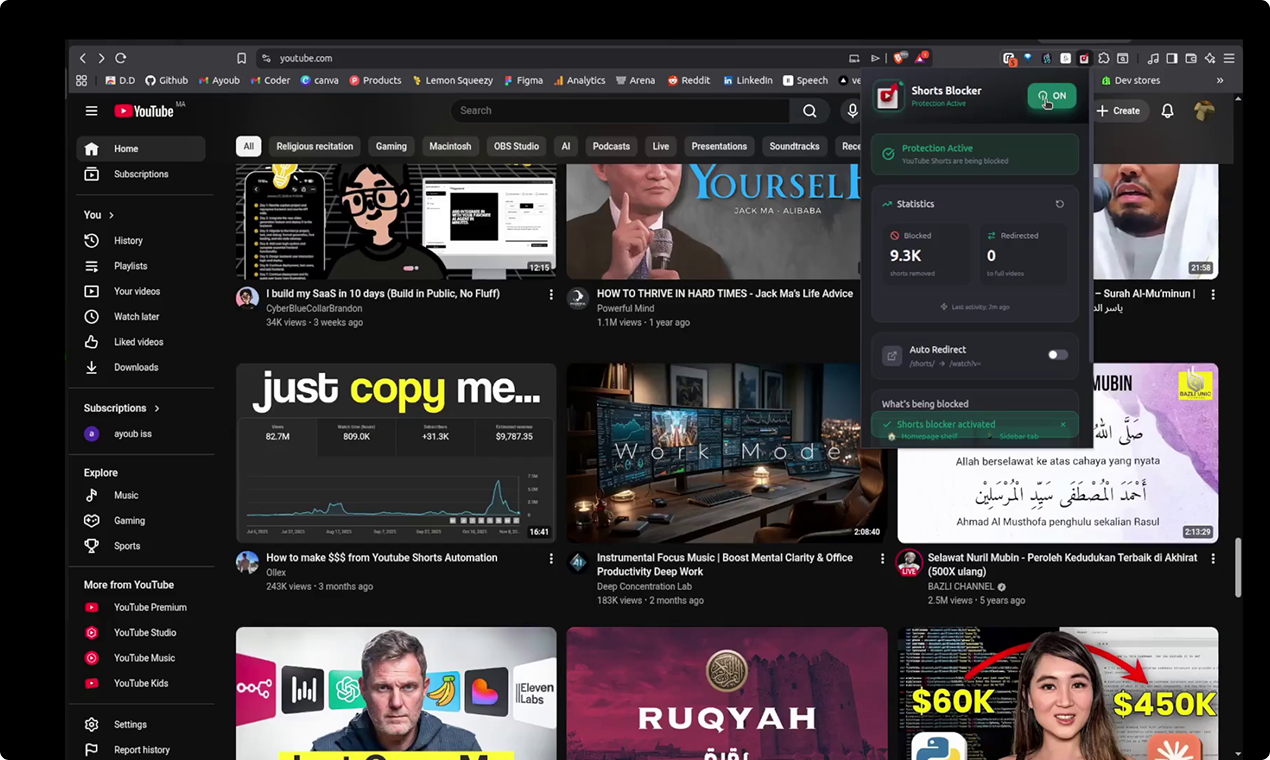Select History in the sidebar
Screen dimensions: 1270x760
click(x=128, y=240)
